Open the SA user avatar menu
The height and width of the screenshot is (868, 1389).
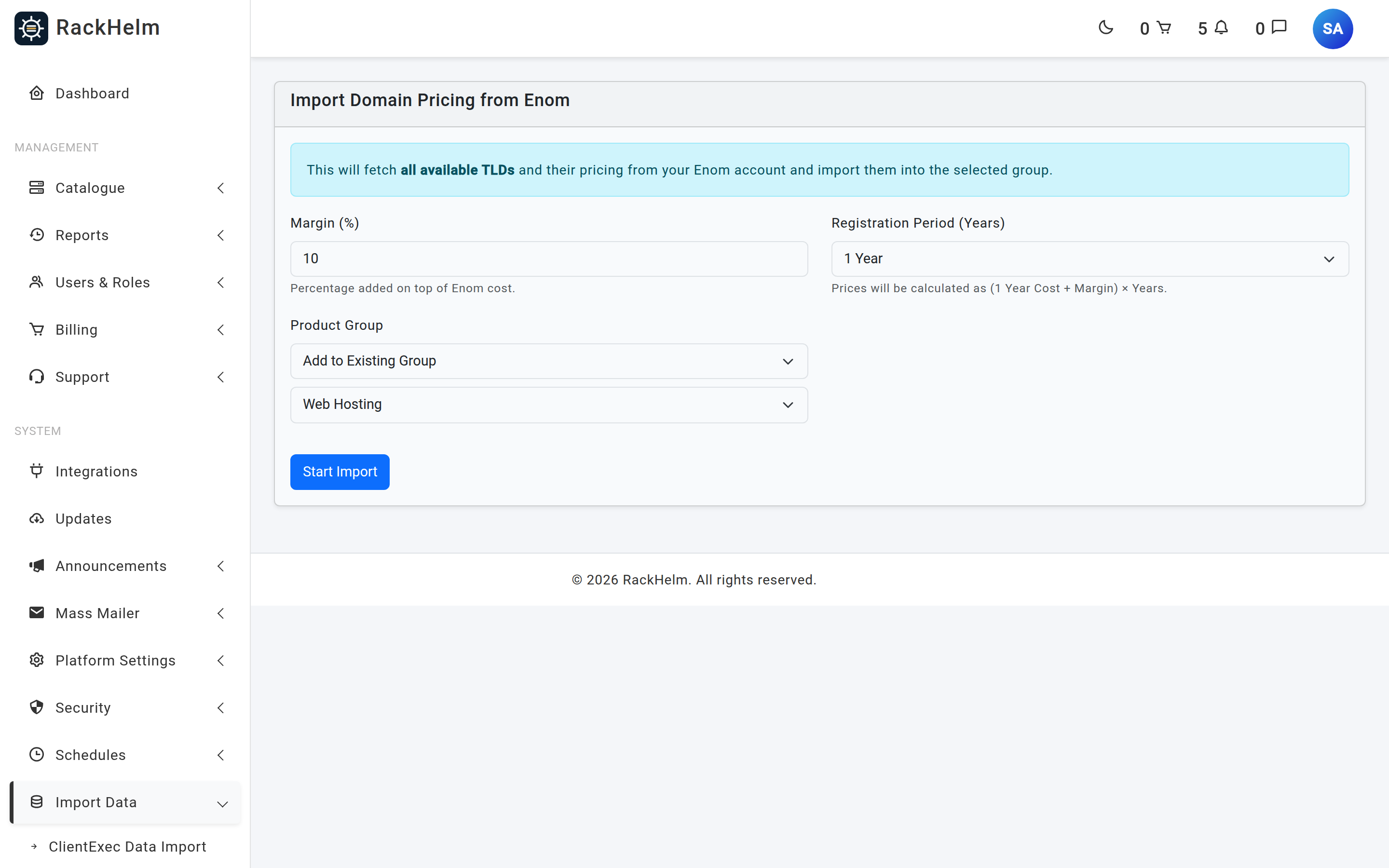[x=1332, y=29]
